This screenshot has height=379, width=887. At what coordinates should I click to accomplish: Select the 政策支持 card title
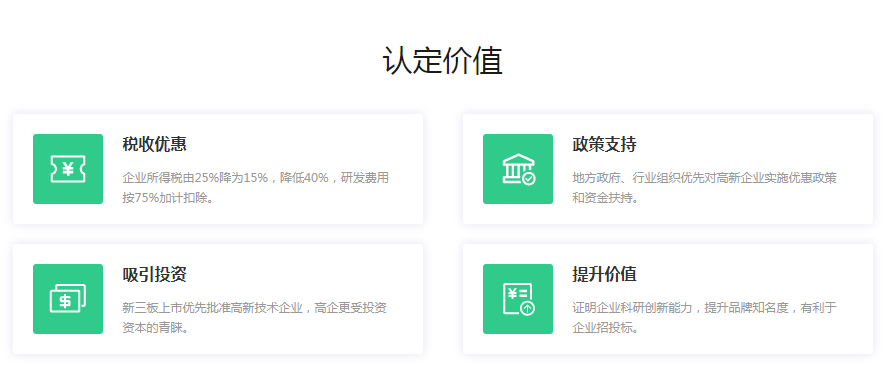click(x=604, y=144)
